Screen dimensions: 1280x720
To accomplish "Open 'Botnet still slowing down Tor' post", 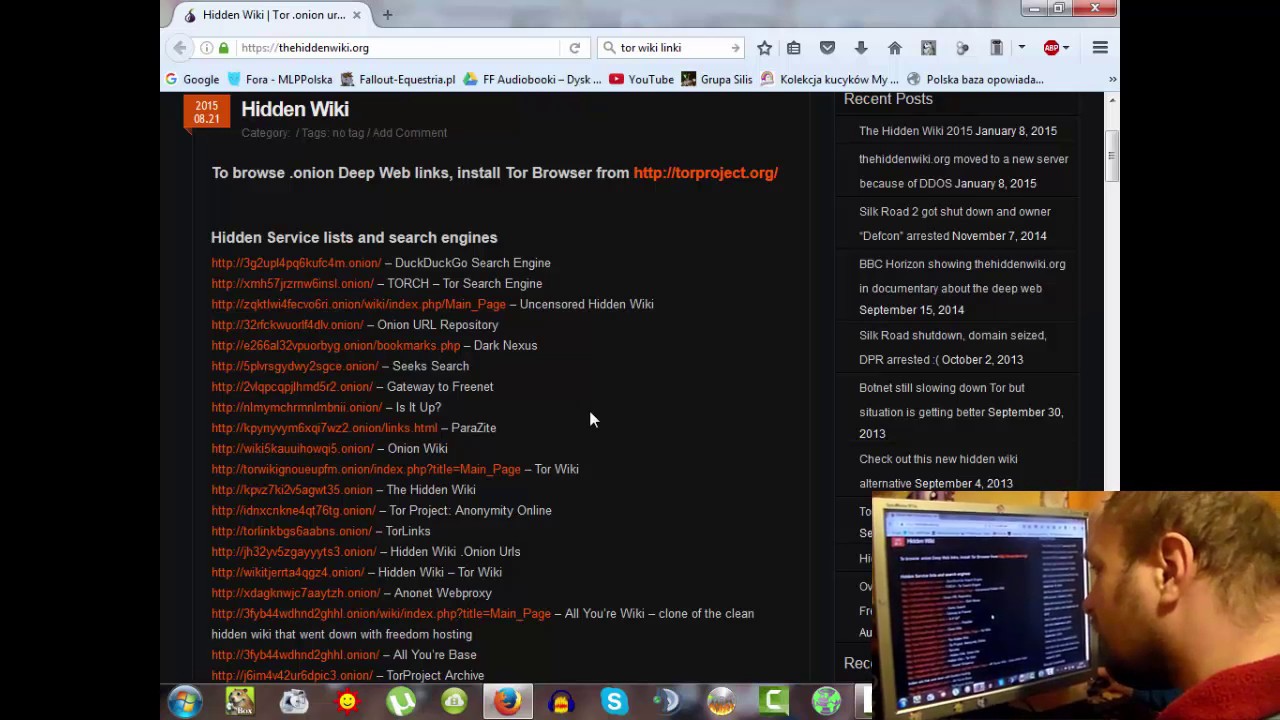I will point(942,399).
